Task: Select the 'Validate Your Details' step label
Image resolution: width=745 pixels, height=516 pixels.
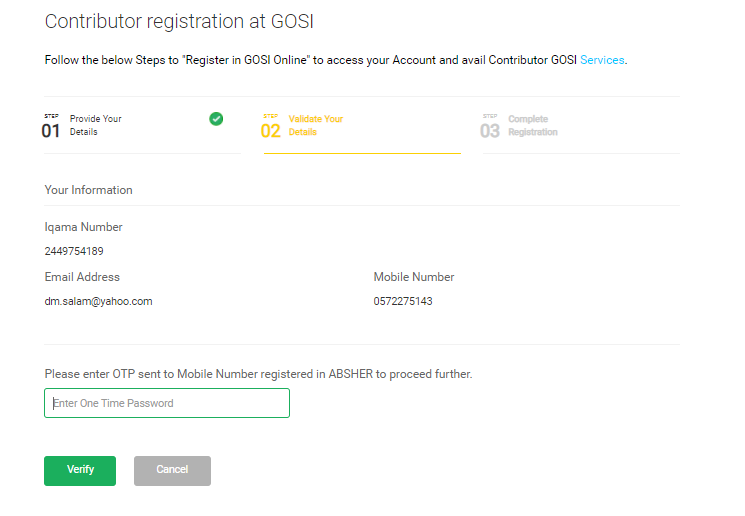Action: (315, 125)
